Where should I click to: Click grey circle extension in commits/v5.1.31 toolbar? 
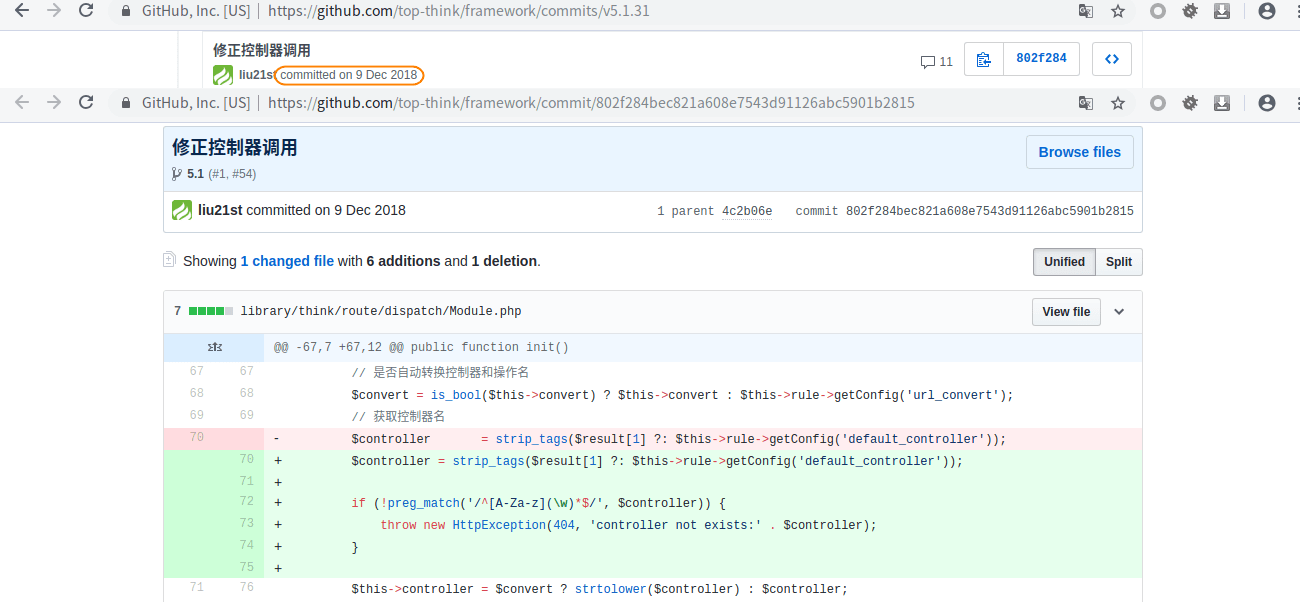click(x=1158, y=12)
